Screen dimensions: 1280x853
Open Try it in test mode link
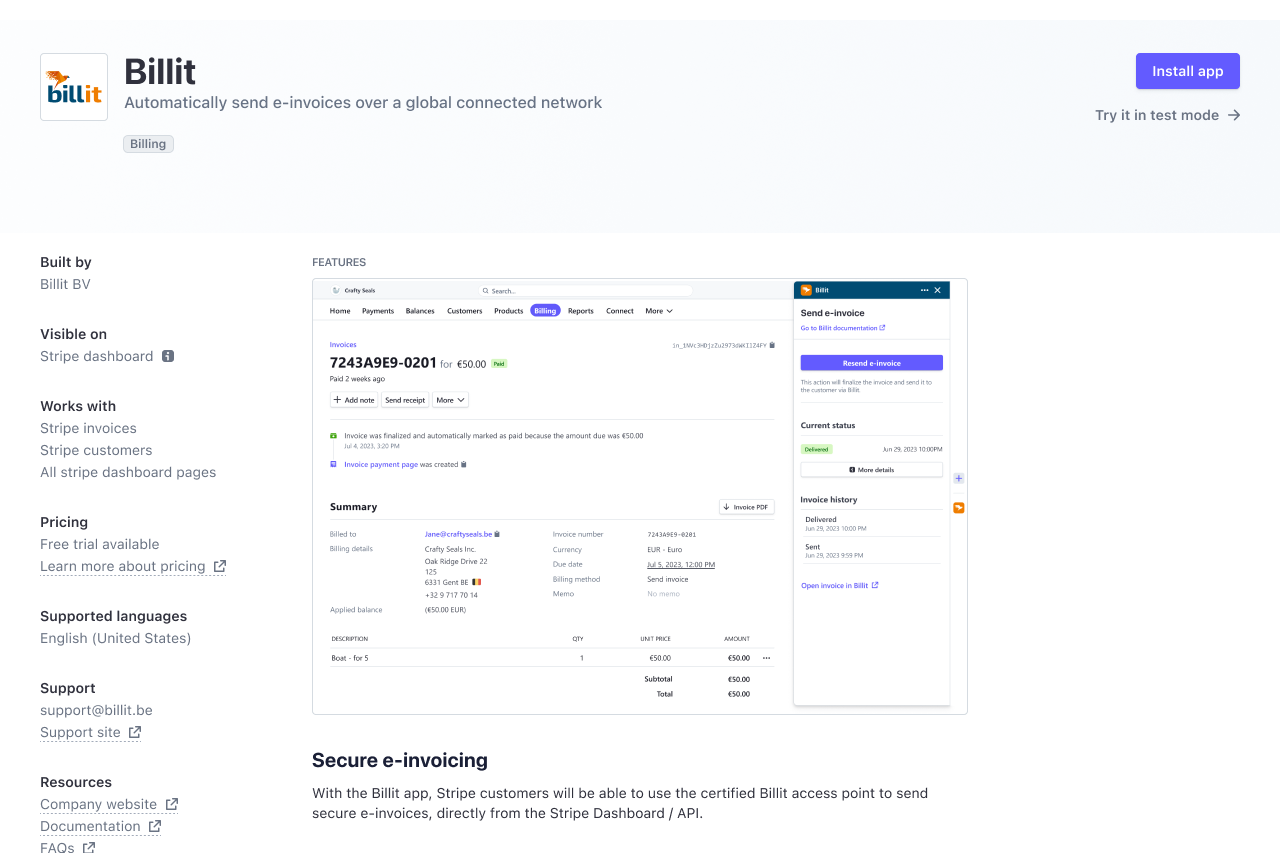pos(1156,115)
